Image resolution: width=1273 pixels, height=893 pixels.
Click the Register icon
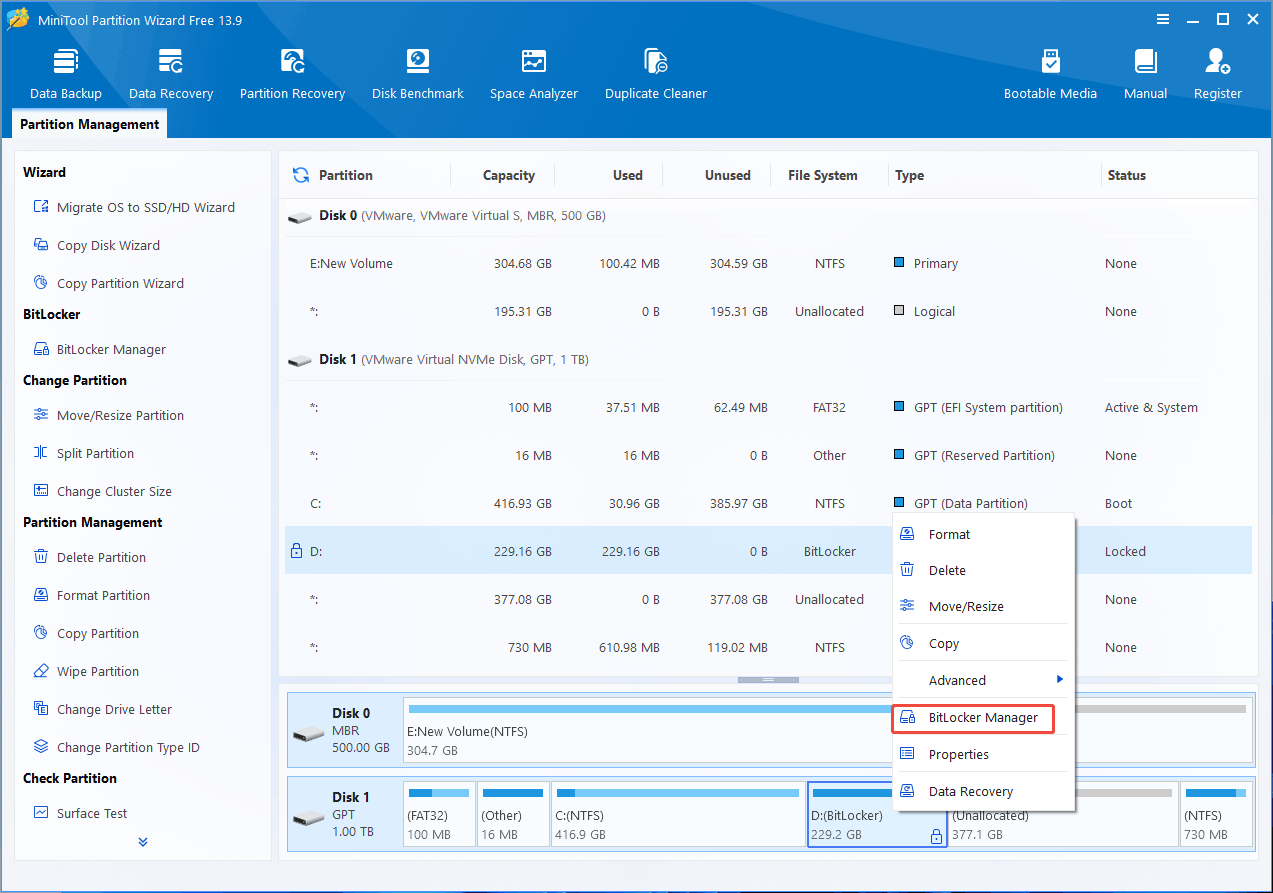point(1217,74)
